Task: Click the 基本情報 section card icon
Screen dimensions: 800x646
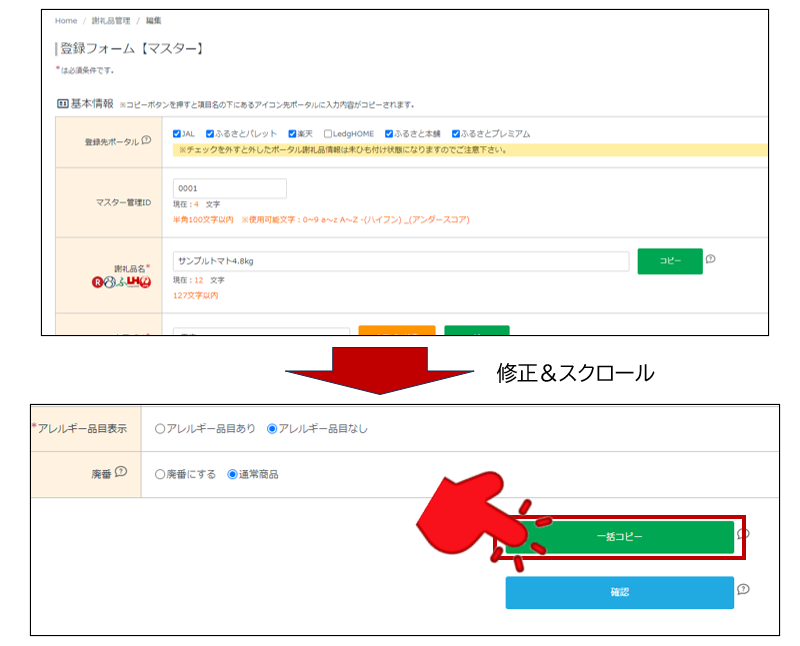Action: click(62, 104)
